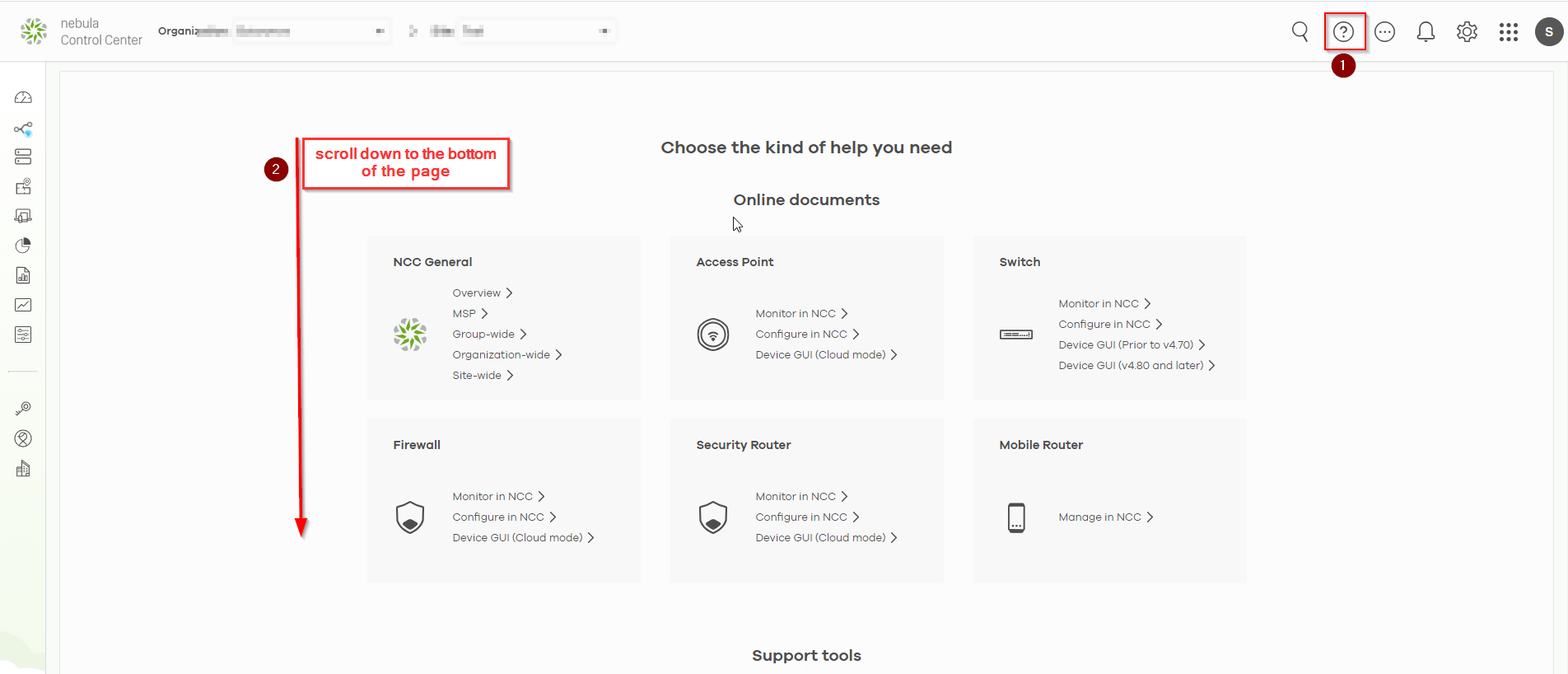The height and width of the screenshot is (674, 1568).
Task: Open the apps grid launcher icon
Action: coord(1508,32)
